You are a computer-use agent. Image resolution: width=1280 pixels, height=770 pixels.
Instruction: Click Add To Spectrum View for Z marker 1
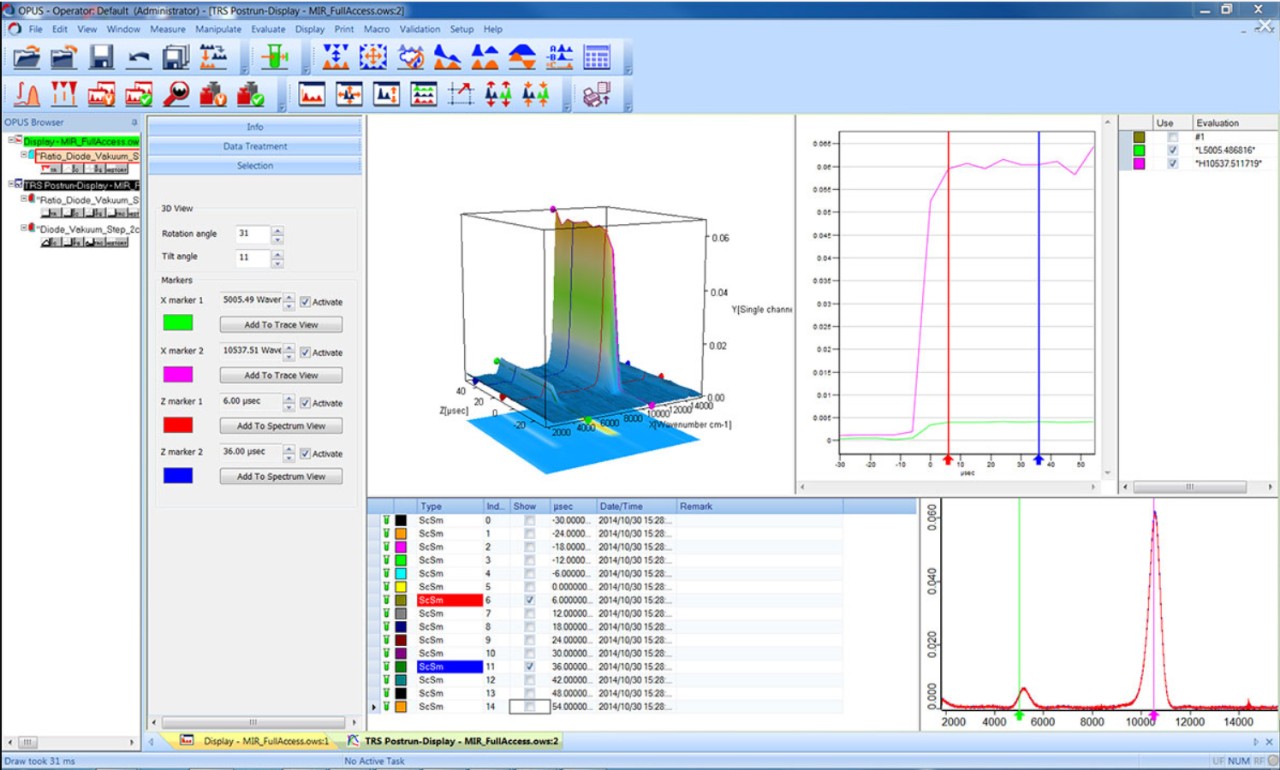pos(281,426)
